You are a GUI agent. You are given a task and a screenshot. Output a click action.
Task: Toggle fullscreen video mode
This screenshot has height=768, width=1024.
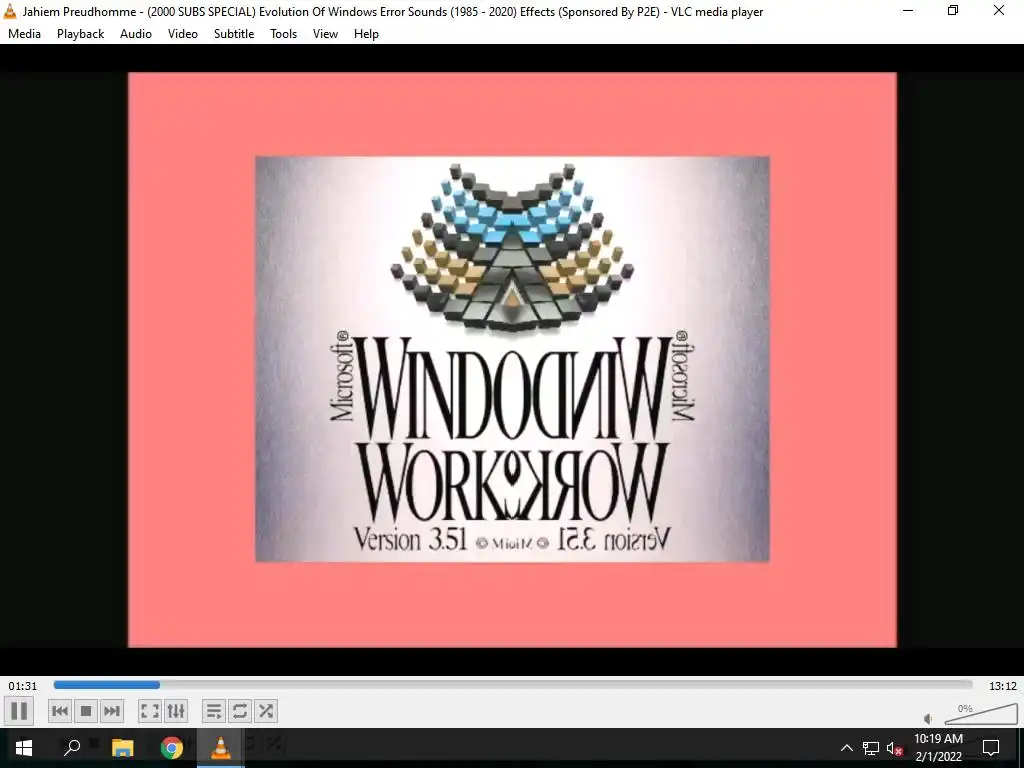[x=150, y=711]
